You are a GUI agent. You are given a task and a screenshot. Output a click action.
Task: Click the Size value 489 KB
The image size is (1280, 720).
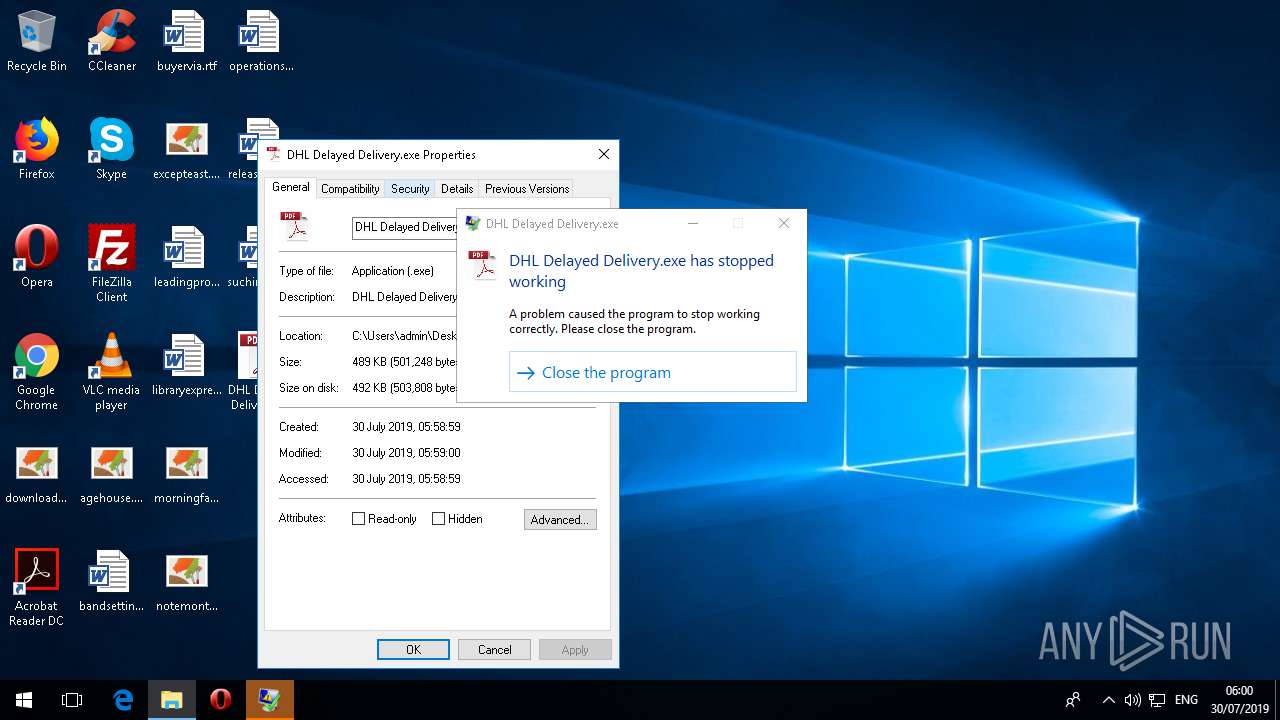tap(404, 362)
